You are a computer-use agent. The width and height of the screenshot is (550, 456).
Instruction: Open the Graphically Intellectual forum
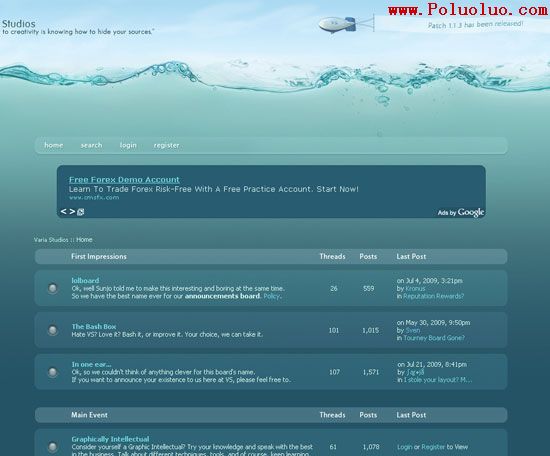(110, 439)
